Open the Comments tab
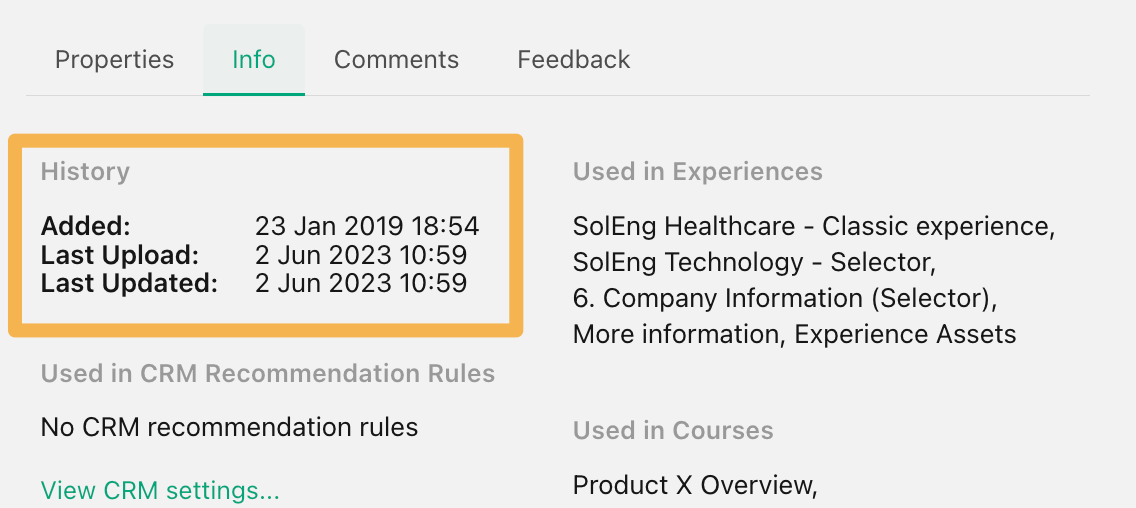1136x508 pixels. (396, 59)
